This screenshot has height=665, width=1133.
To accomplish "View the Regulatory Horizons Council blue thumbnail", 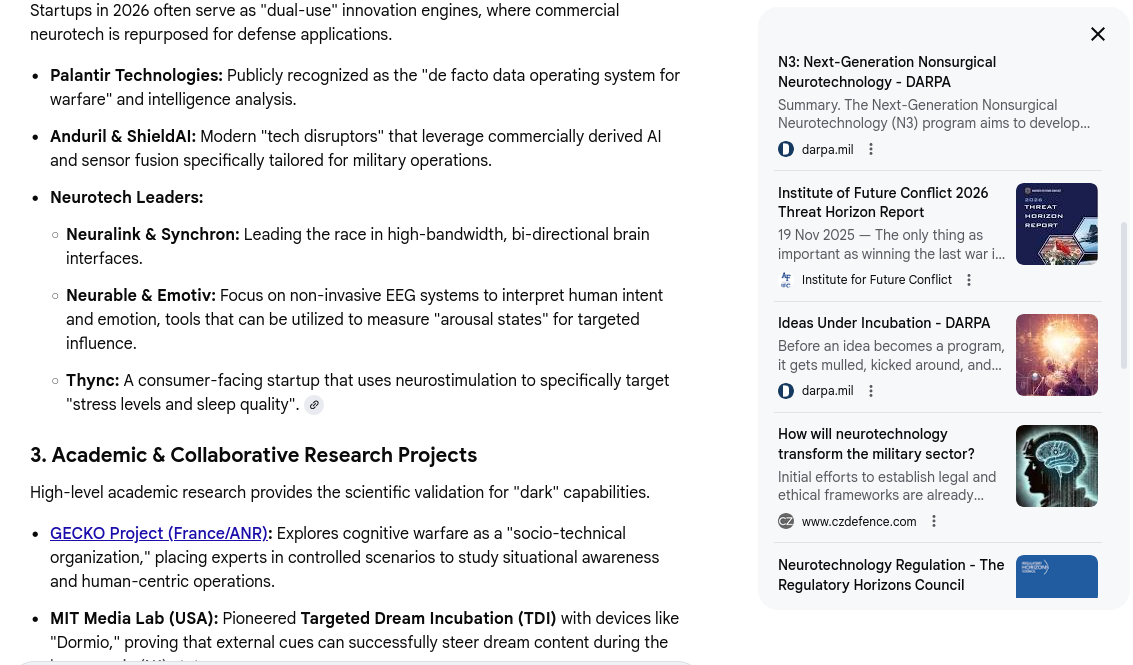I will (1056, 576).
